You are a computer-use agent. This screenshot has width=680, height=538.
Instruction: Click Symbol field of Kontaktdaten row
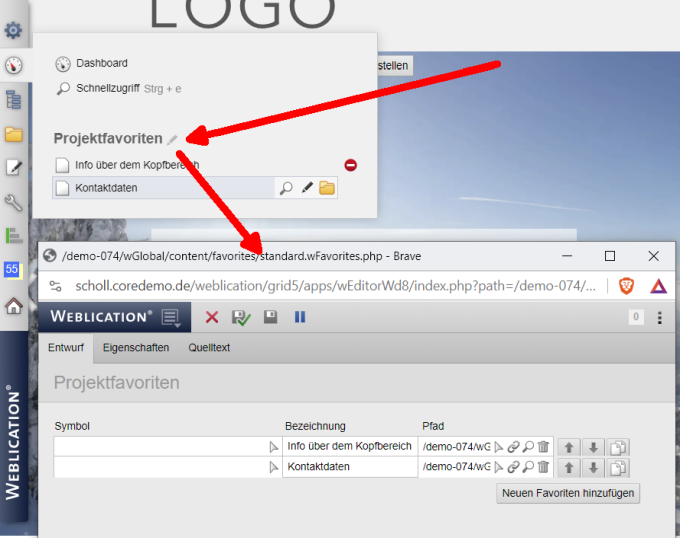(160, 467)
